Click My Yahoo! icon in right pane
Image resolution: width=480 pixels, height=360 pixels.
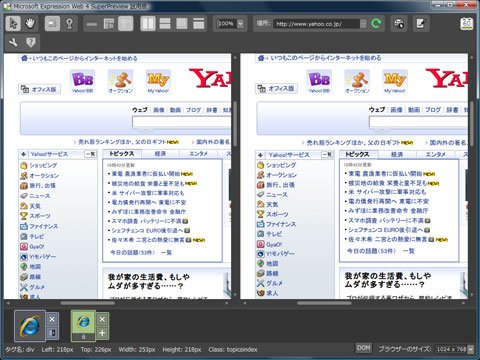[395, 82]
